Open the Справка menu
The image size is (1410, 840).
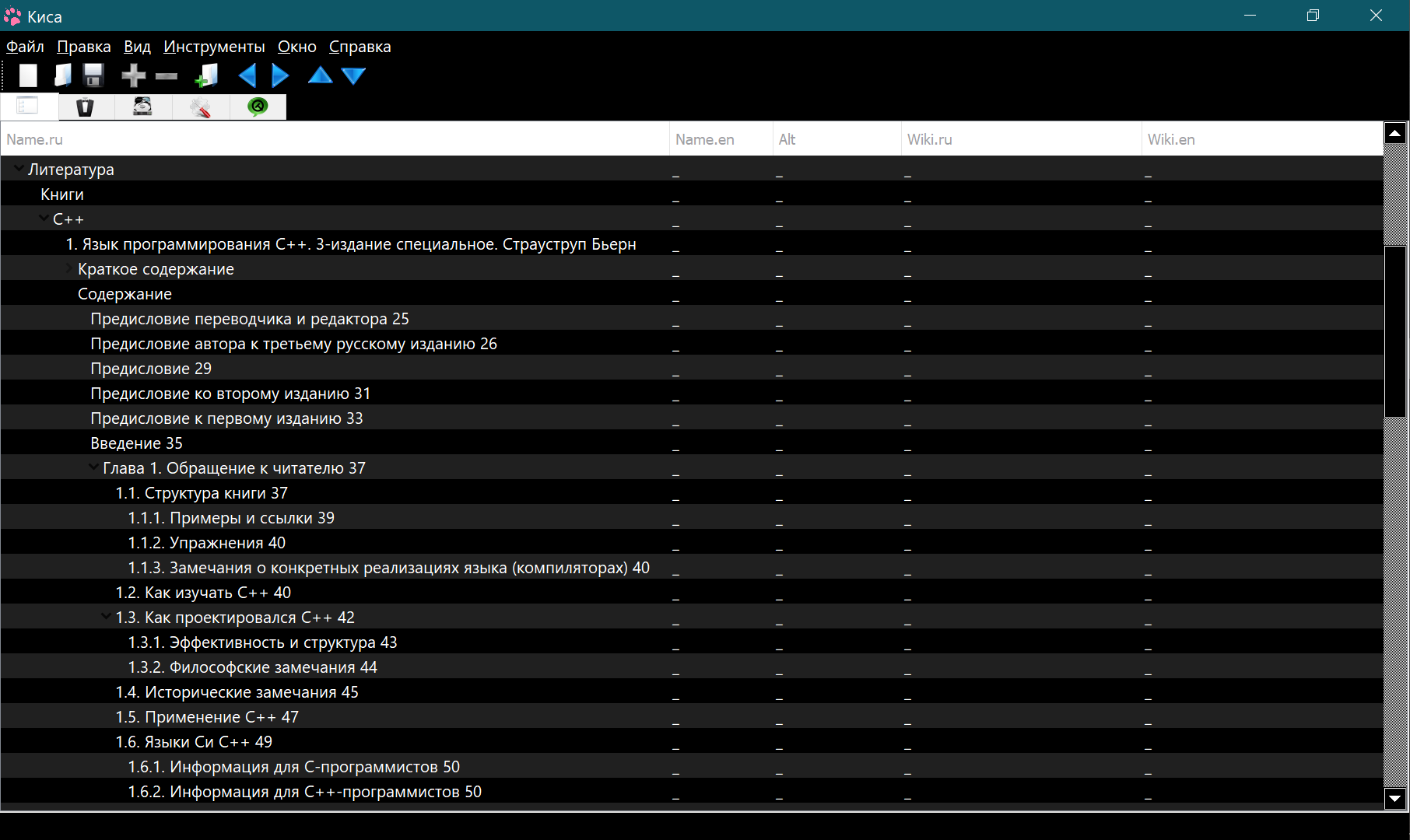[360, 47]
